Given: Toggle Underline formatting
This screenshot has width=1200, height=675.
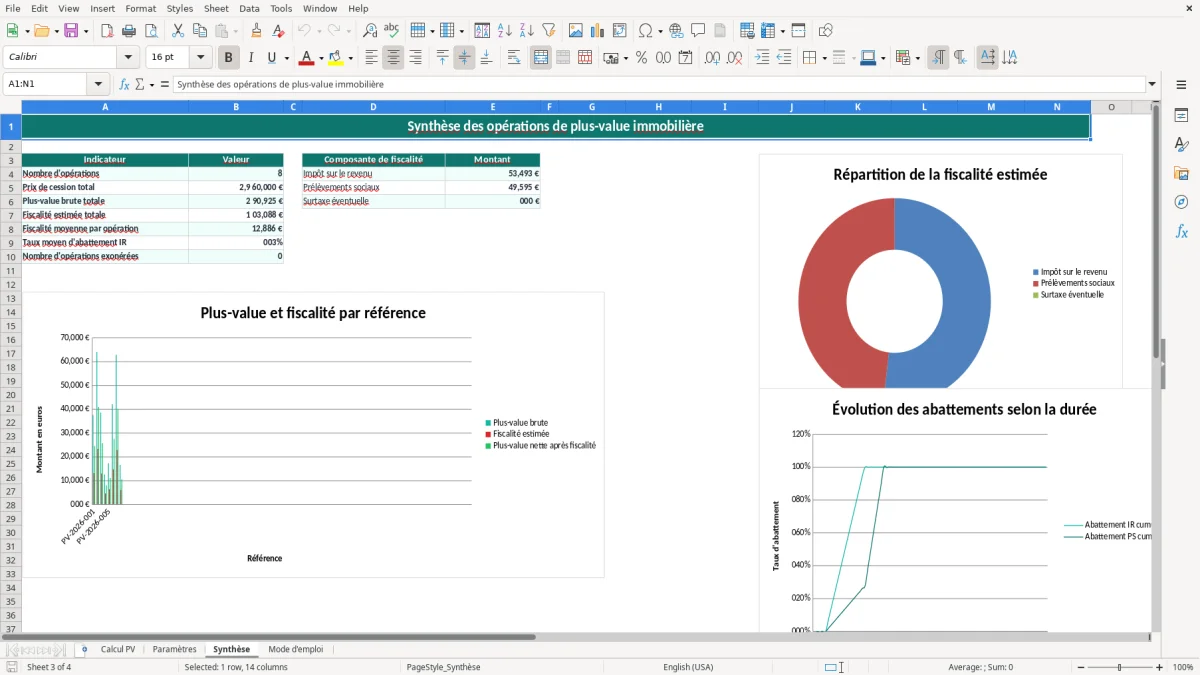Looking at the screenshot, I should 272,57.
